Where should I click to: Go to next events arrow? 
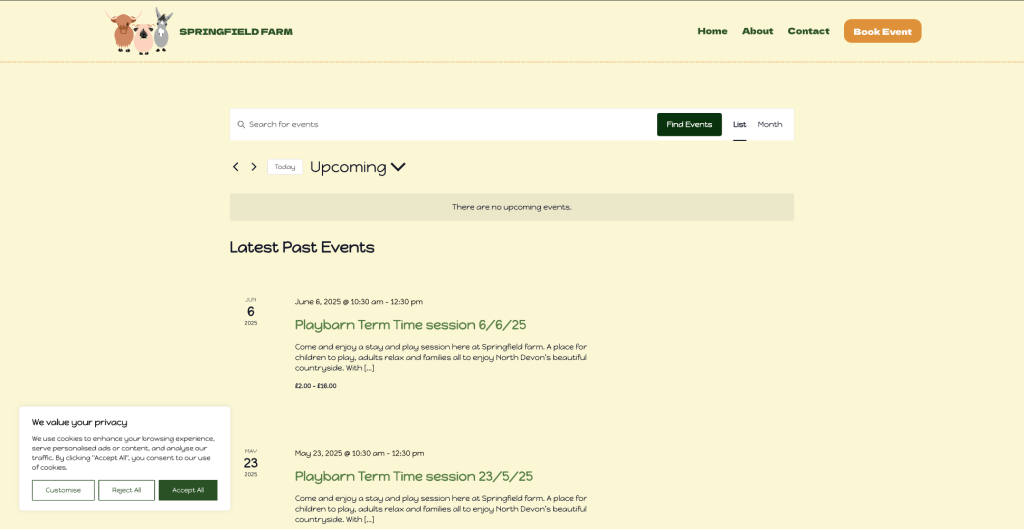click(x=254, y=167)
